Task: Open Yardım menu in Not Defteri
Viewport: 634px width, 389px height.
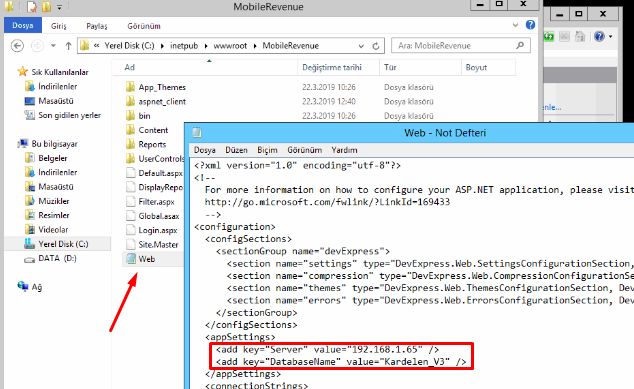Action: pyautogui.click(x=344, y=150)
